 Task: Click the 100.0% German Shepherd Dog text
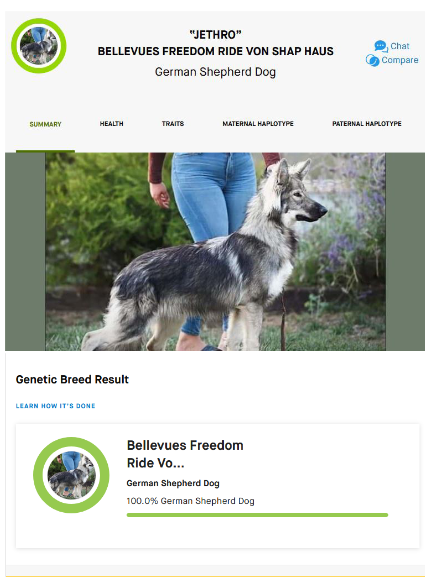coord(190,501)
